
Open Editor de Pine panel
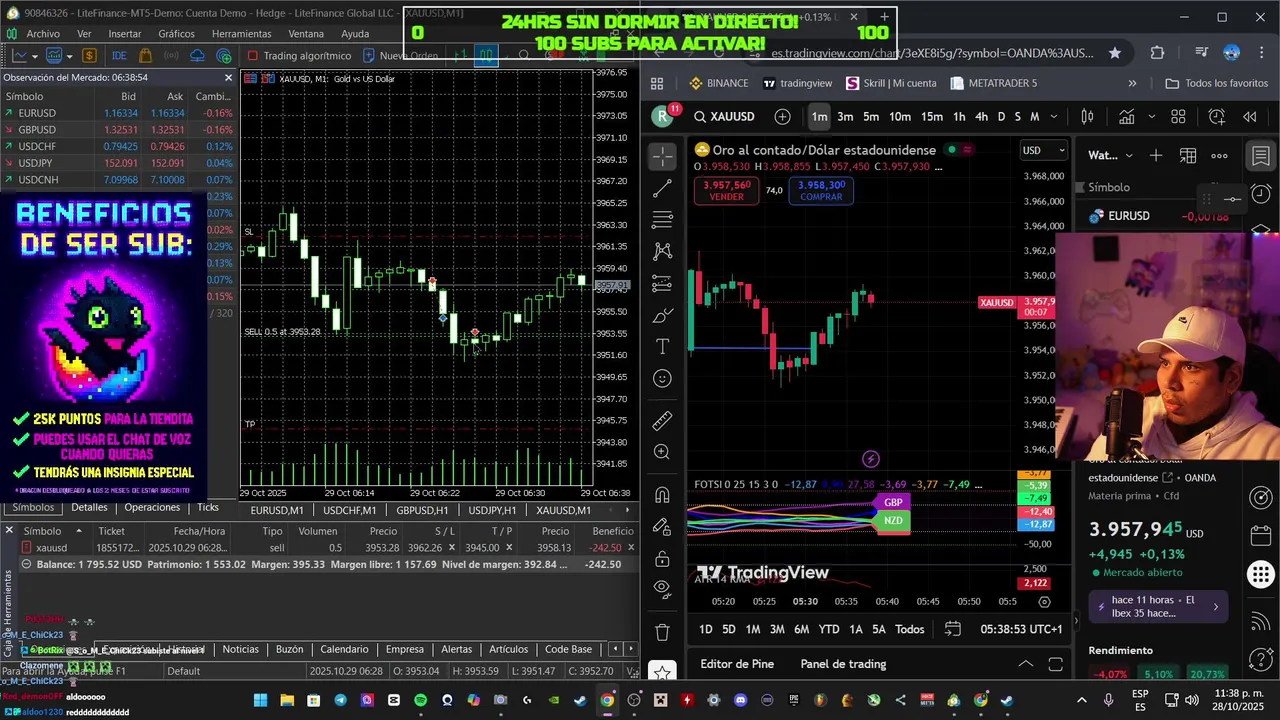737,664
